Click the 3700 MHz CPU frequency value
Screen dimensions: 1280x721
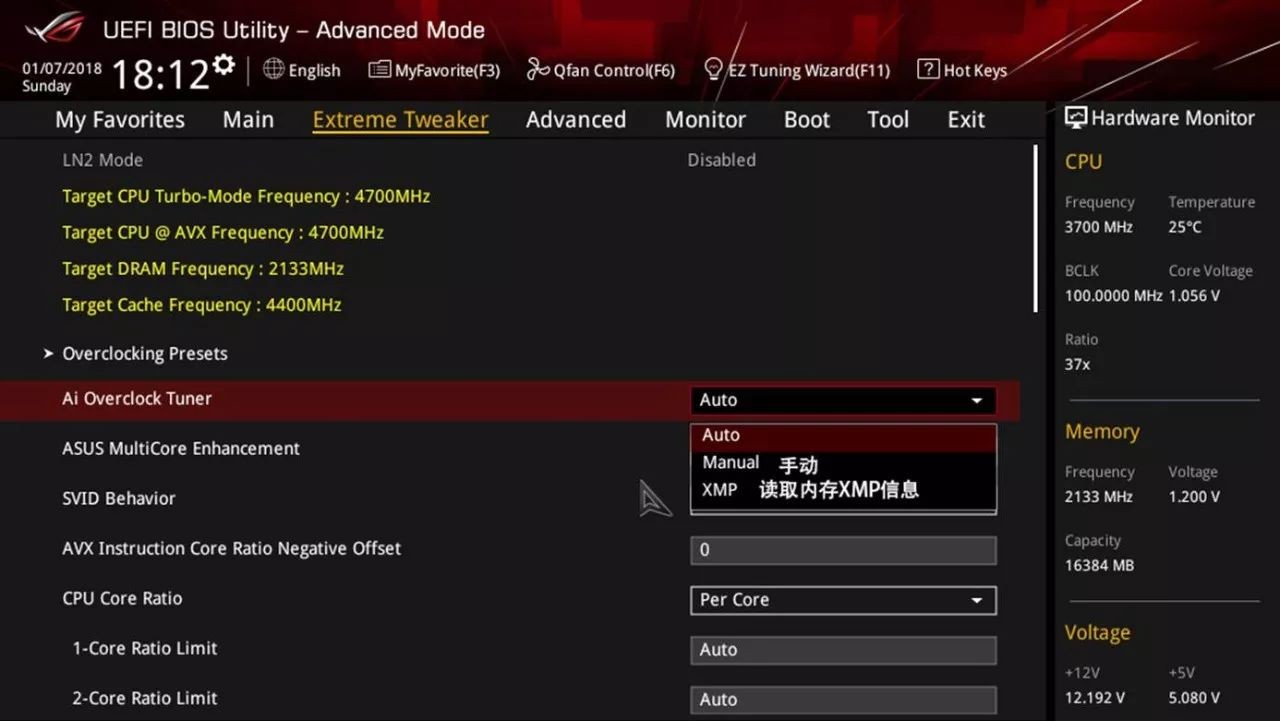[x=1098, y=227]
